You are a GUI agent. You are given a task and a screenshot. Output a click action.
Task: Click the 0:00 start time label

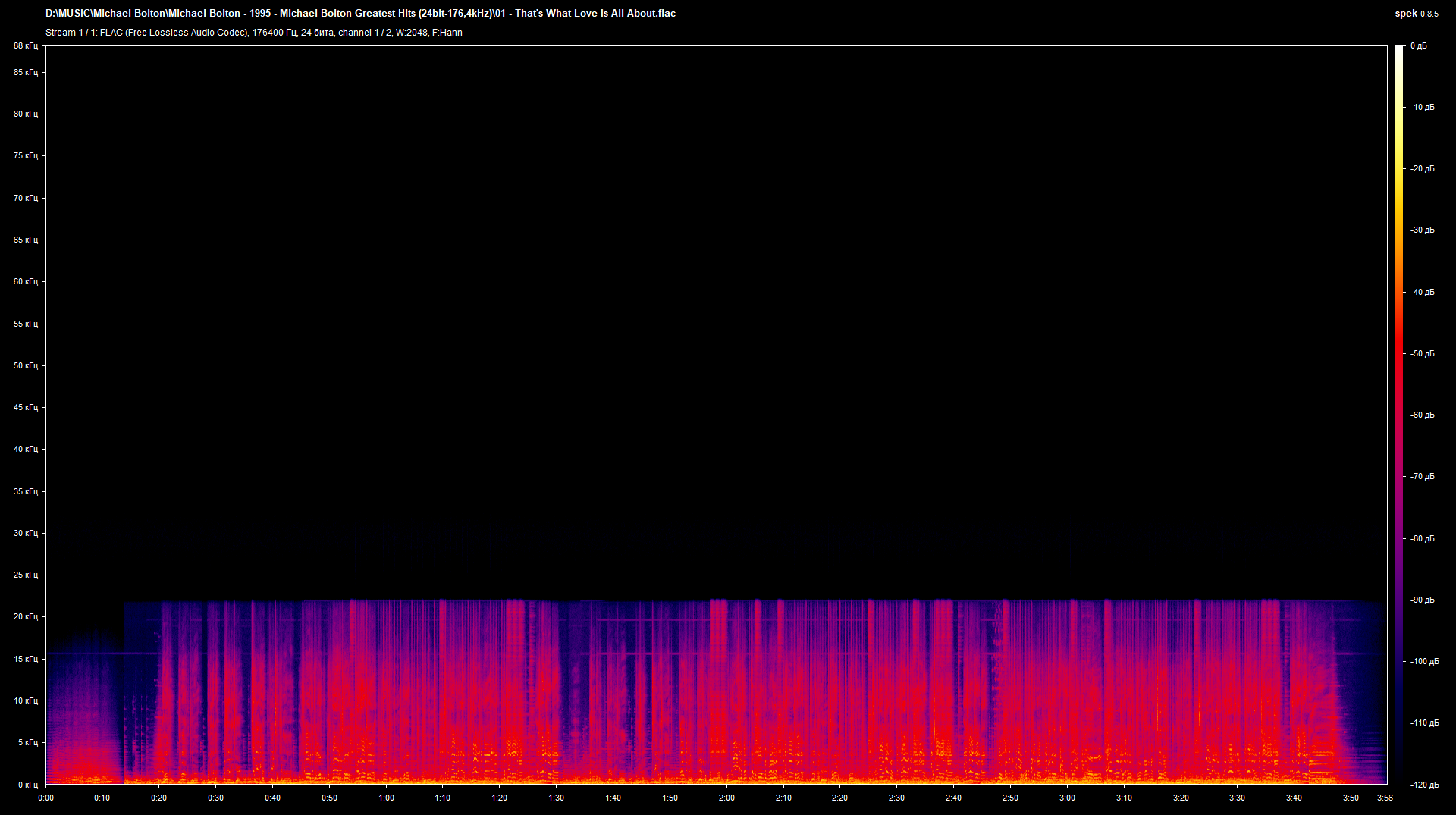tap(45, 798)
